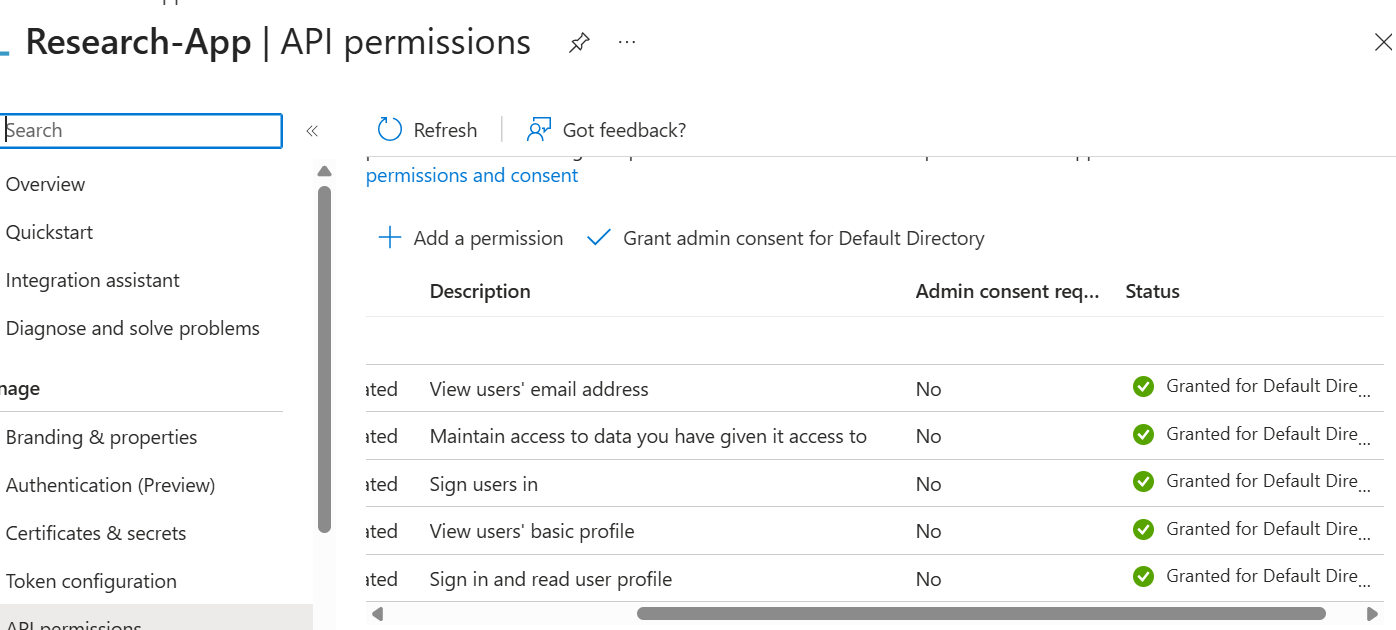
Task: Click the left arrow of horizontal scrollbar
Action: coord(377,613)
